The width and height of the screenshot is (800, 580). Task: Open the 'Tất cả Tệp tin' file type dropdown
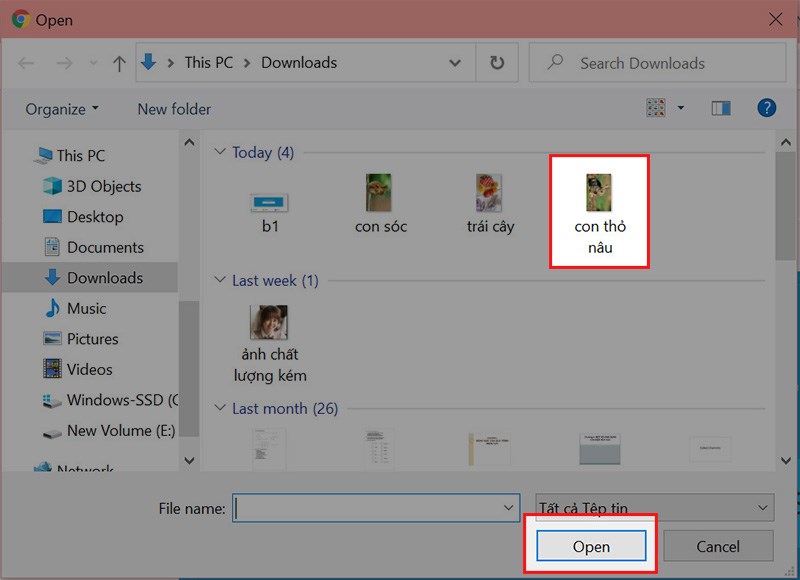[x=655, y=508]
